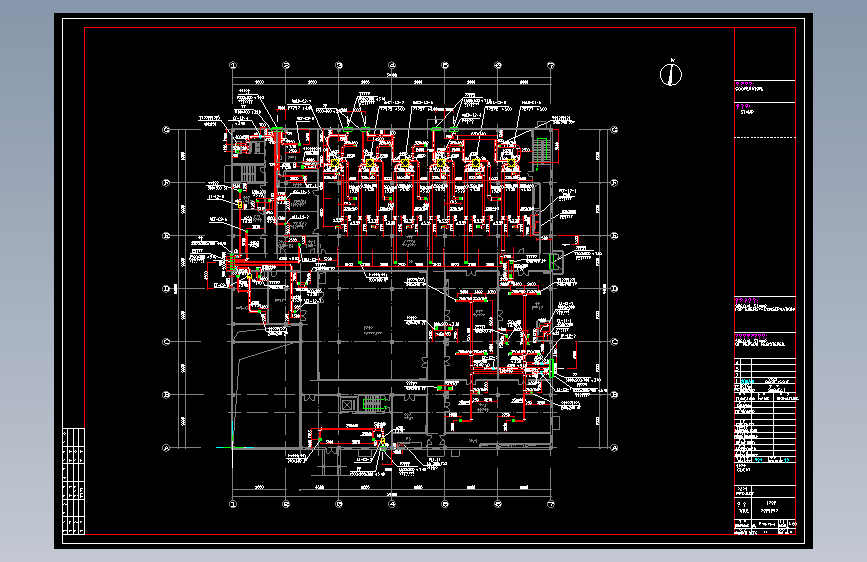This screenshot has height=562, width=867.
Task: Select bottom grid bubble number 1
Action: tap(233, 504)
